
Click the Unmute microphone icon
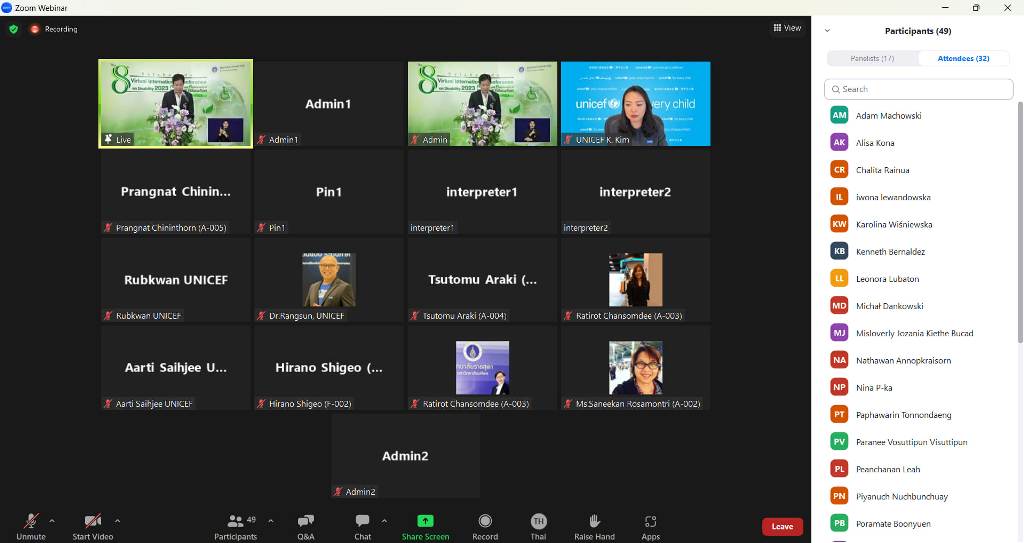(x=31, y=521)
